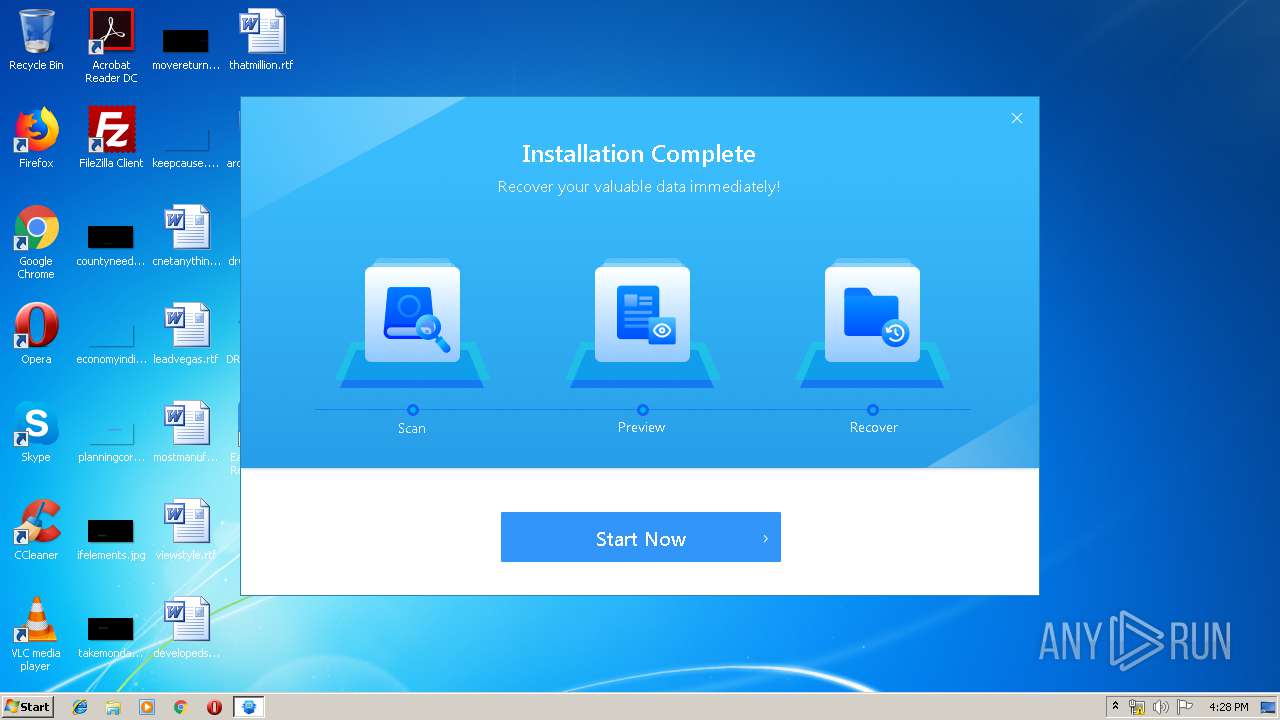Select cnetanythin... document on desktop

[x=186, y=236]
